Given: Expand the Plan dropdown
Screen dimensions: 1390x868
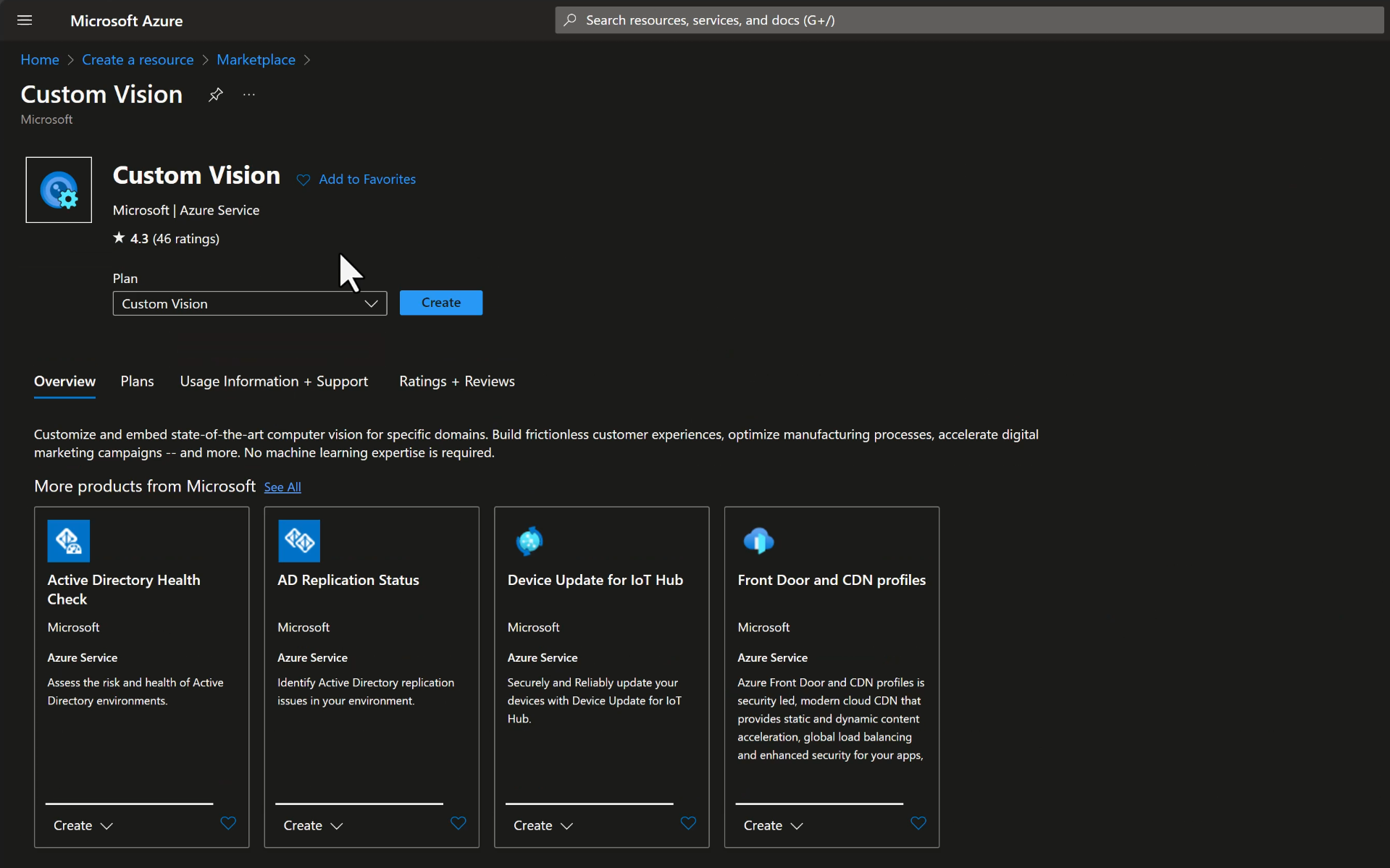Looking at the screenshot, I should tap(250, 303).
